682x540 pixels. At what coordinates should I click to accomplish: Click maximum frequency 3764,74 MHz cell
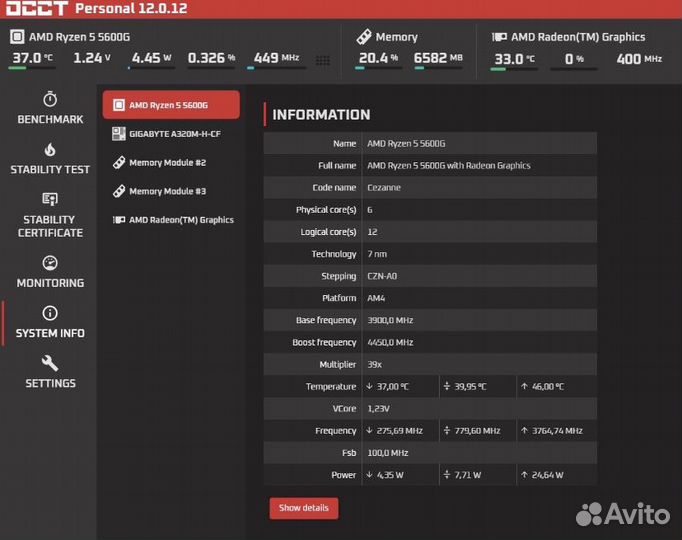point(557,431)
